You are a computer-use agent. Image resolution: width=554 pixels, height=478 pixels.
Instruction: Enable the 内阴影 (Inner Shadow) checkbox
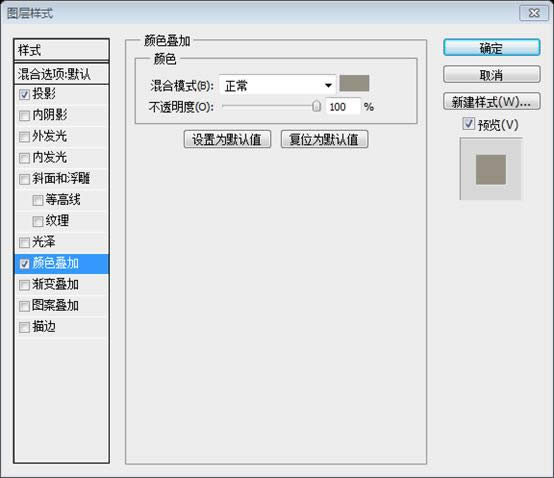[24, 116]
